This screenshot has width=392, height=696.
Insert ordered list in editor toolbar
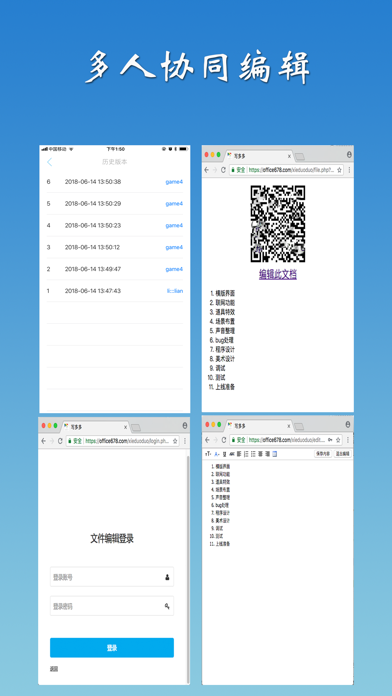tap(246, 454)
